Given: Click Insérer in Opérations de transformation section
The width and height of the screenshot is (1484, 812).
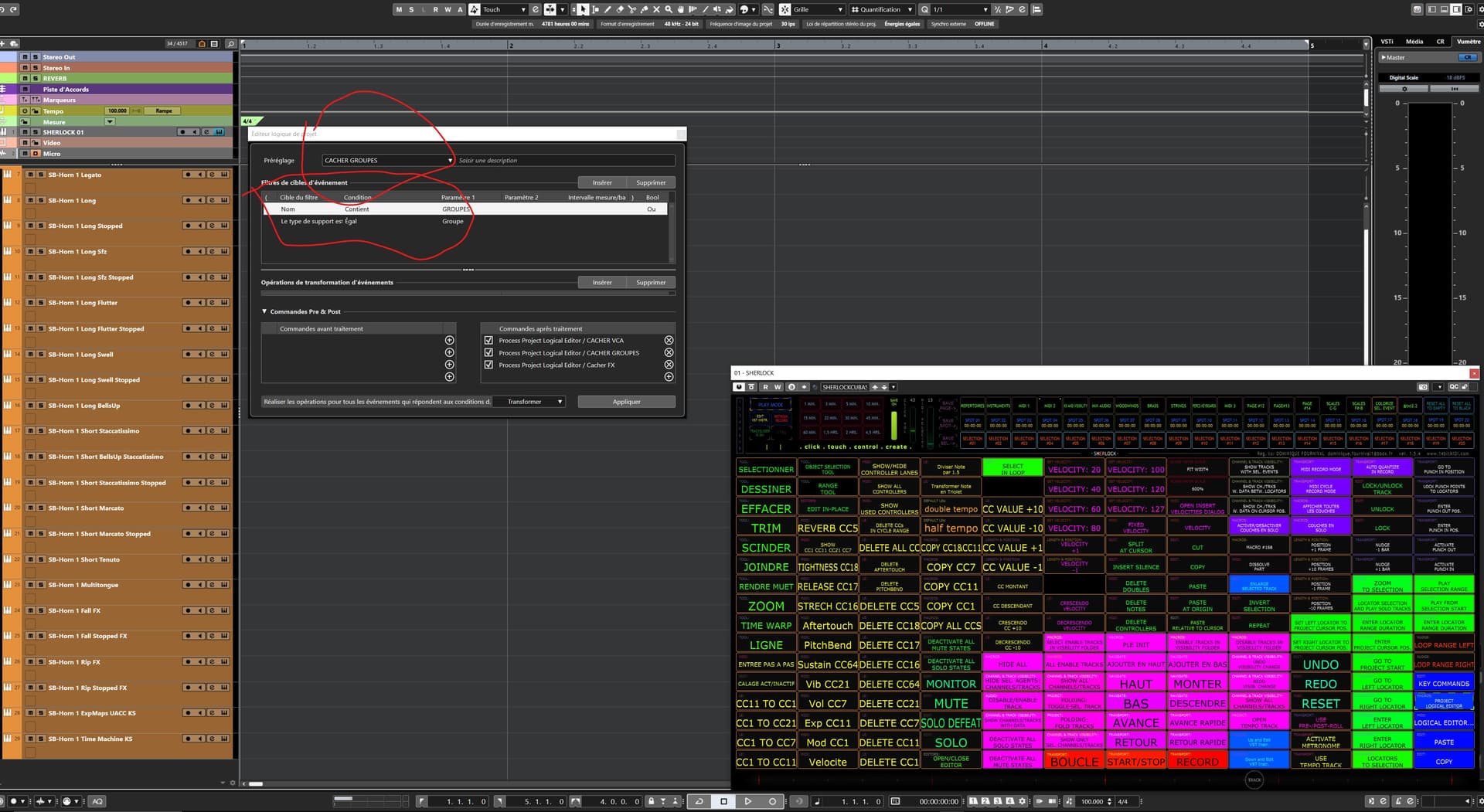Looking at the screenshot, I should pos(602,282).
